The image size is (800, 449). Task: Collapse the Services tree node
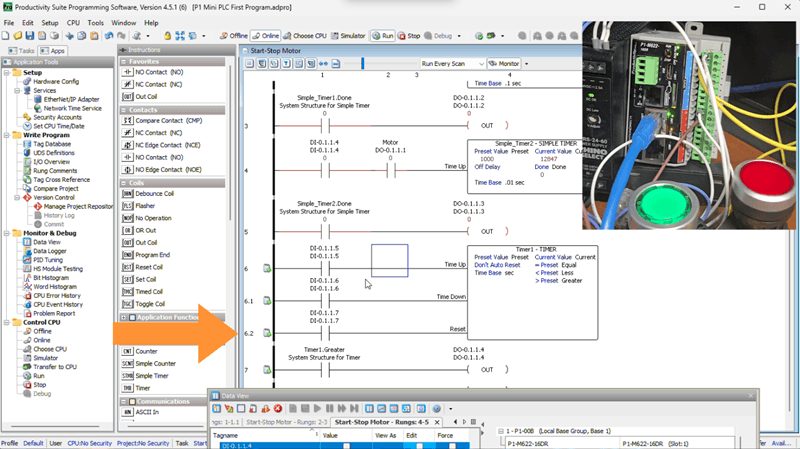click(17, 90)
